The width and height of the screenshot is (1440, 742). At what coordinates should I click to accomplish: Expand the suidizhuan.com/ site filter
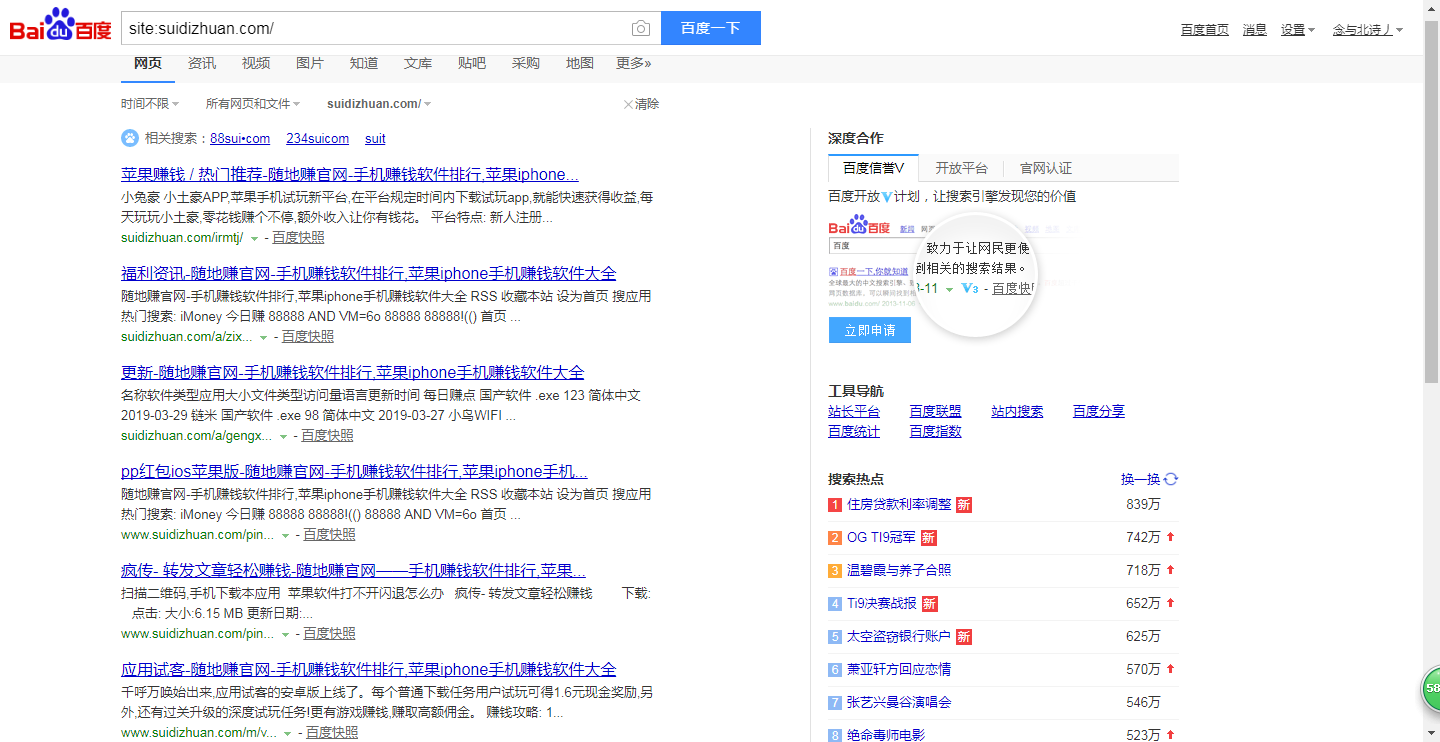pos(380,104)
